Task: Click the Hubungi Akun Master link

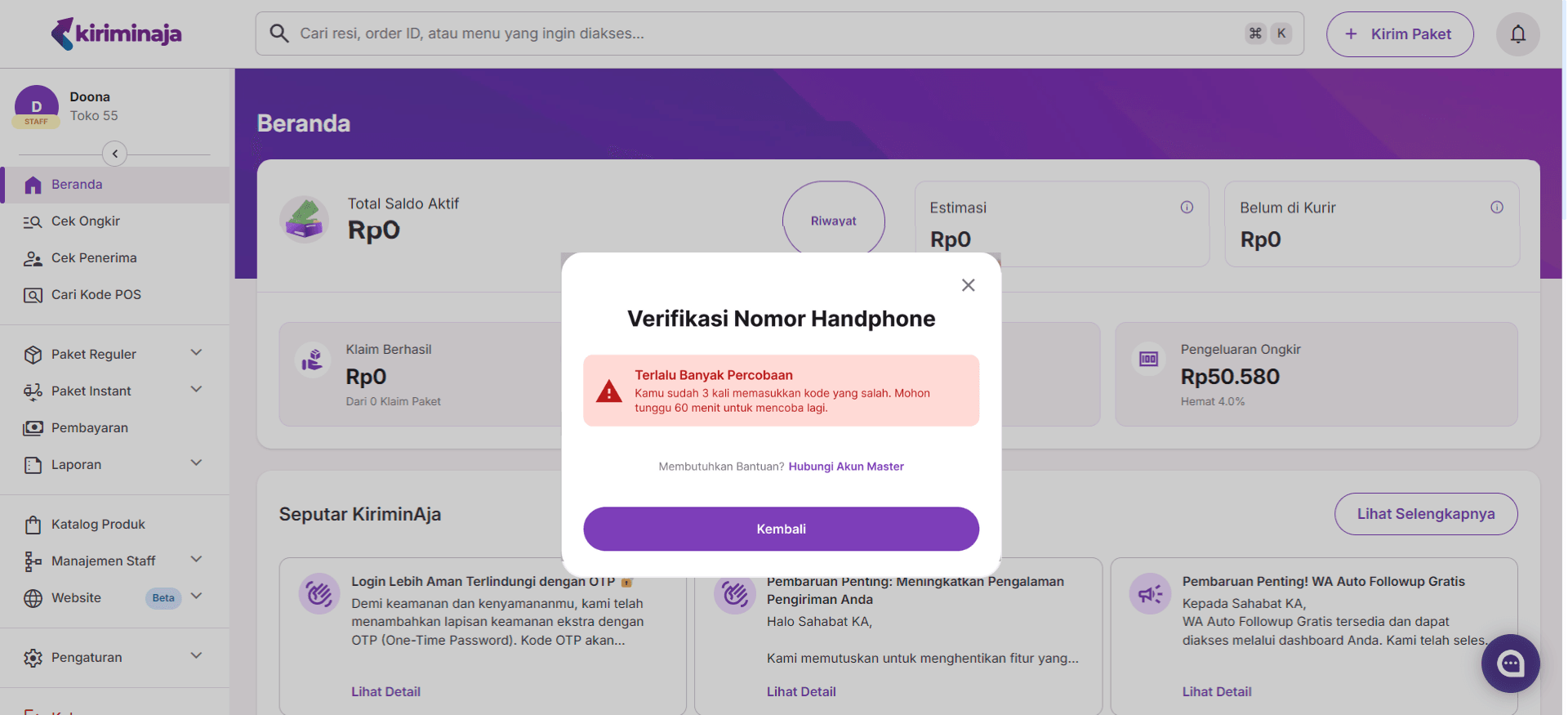Action: point(846,467)
